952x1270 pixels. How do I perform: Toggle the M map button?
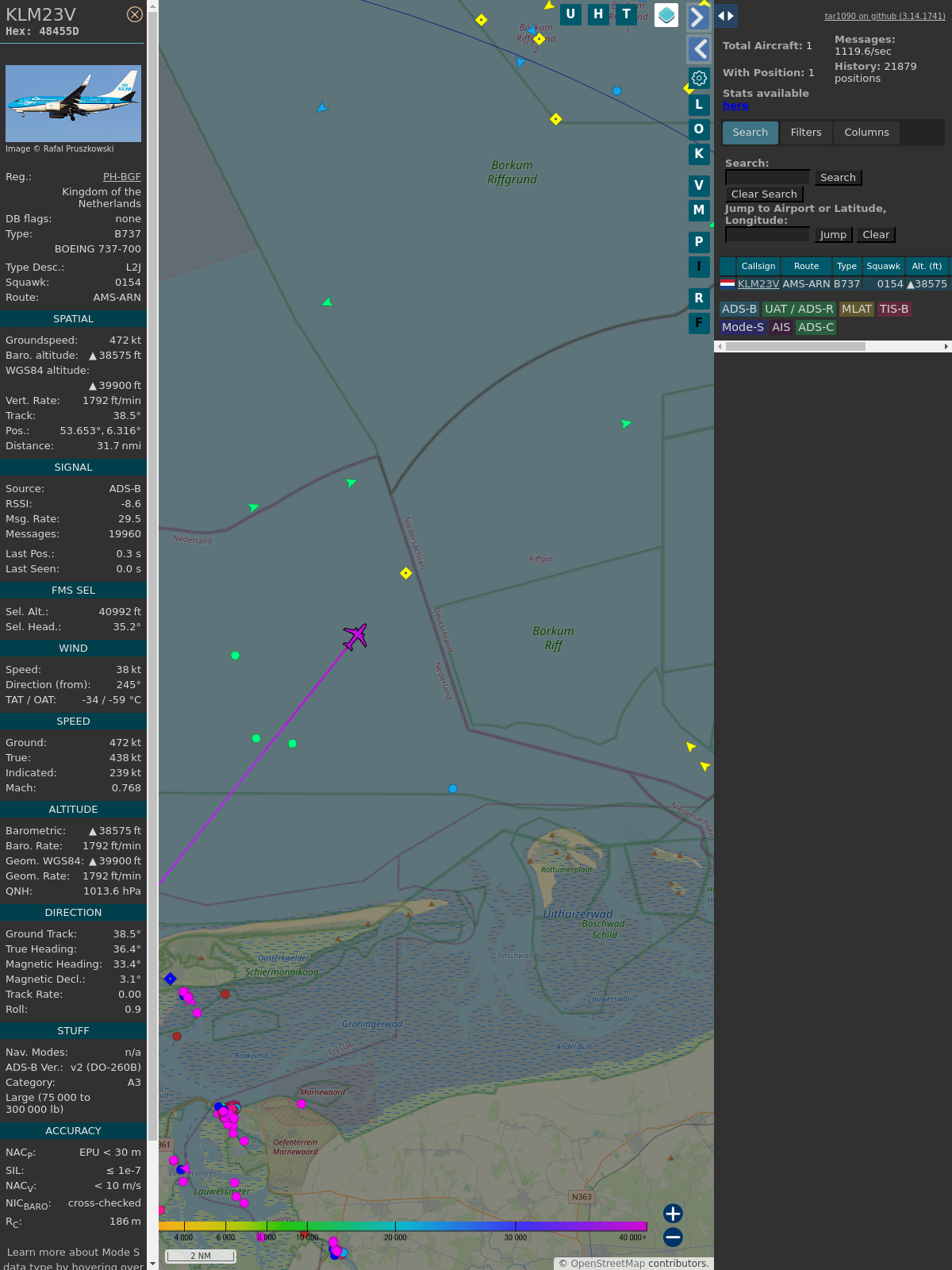(699, 210)
